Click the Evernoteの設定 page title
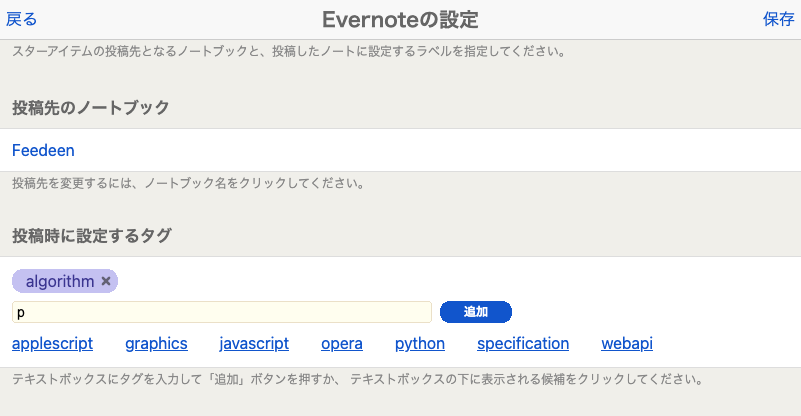This screenshot has height=416, width=801. 400,20
